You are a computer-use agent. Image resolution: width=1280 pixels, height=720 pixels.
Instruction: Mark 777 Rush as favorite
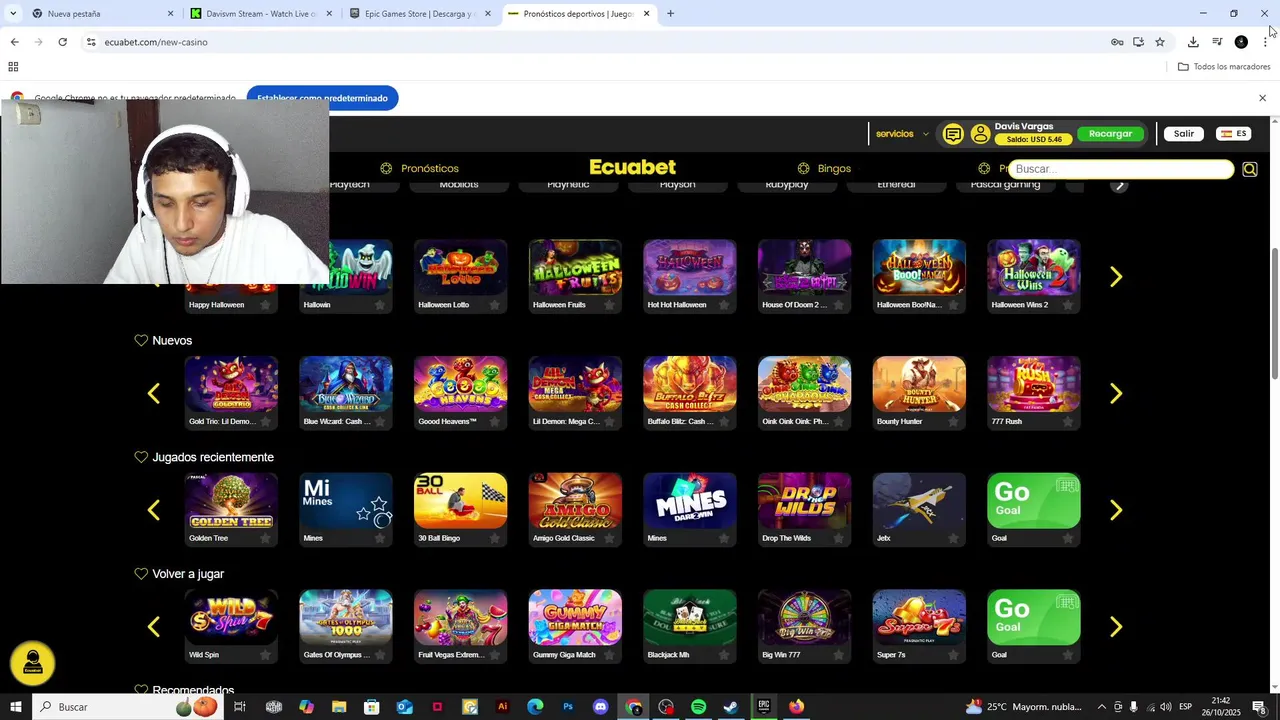click(1067, 422)
